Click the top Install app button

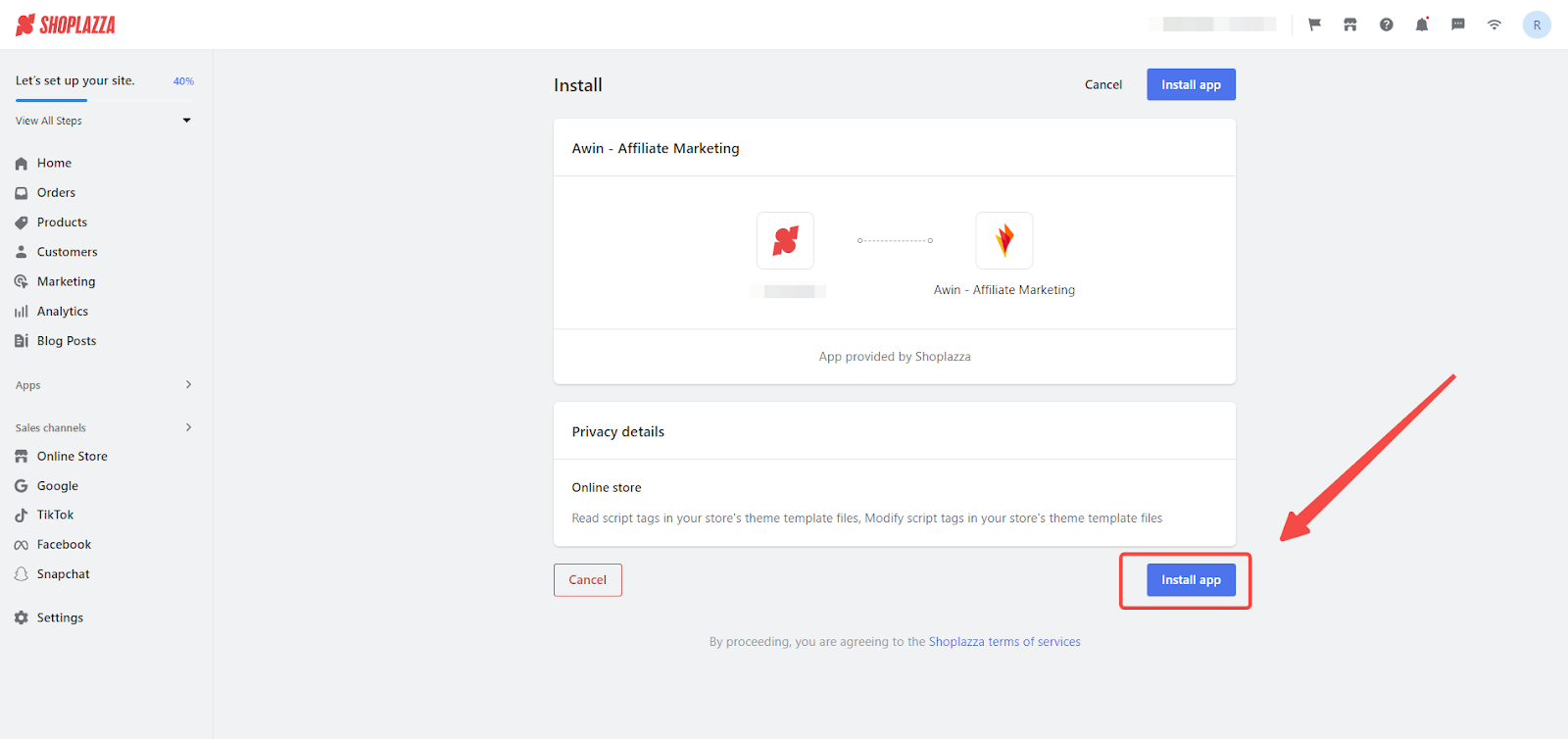[x=1191, y=84]
